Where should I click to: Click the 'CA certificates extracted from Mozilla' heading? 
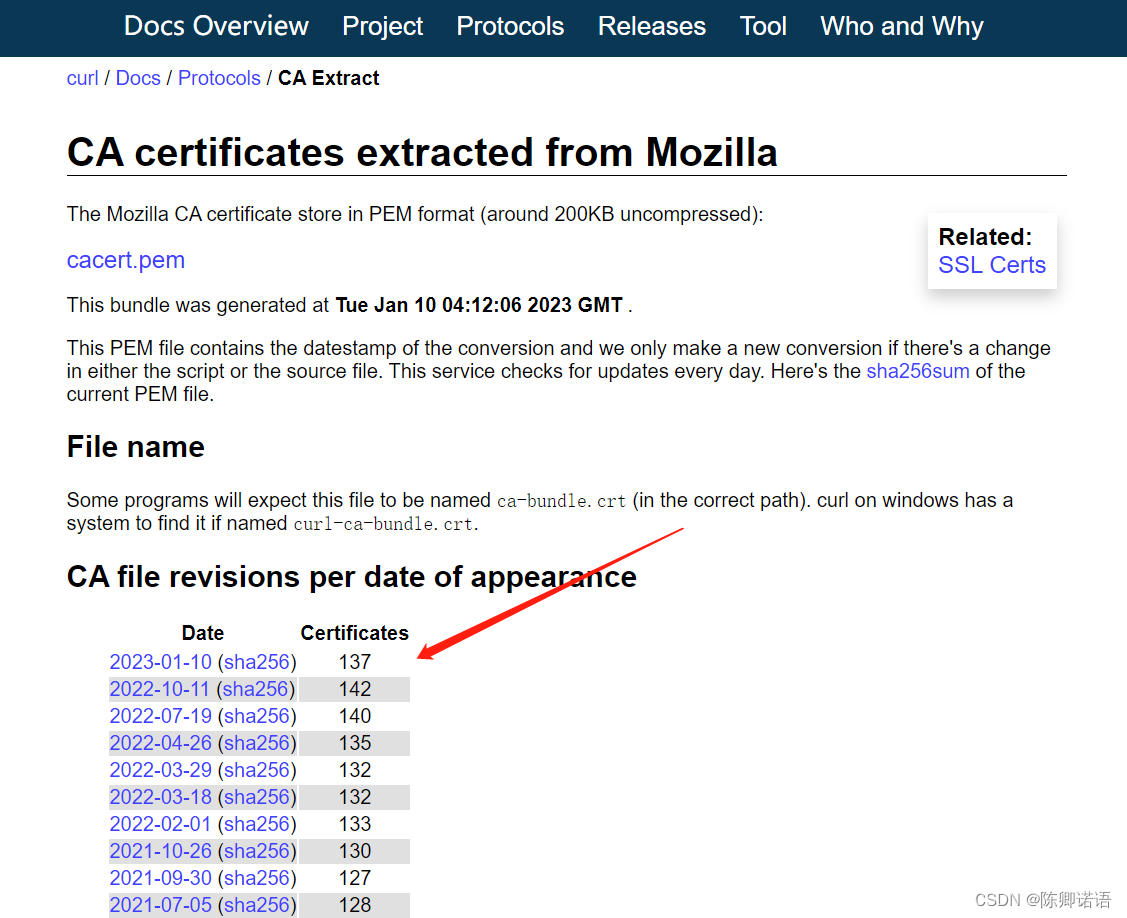point(422,152)
